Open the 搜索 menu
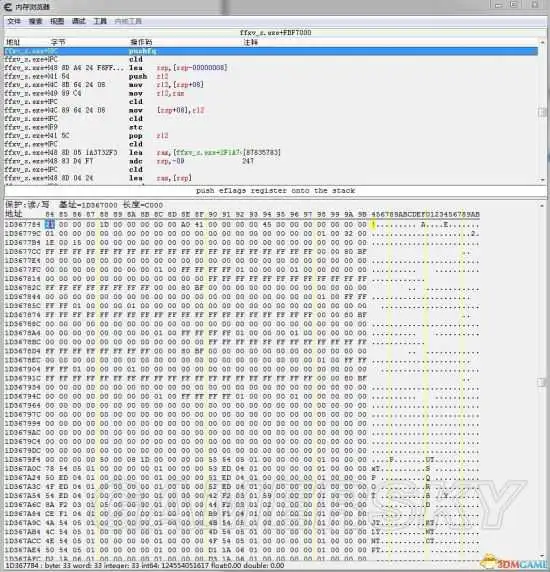Screen dimensions: 550x572 click(35, 21)
